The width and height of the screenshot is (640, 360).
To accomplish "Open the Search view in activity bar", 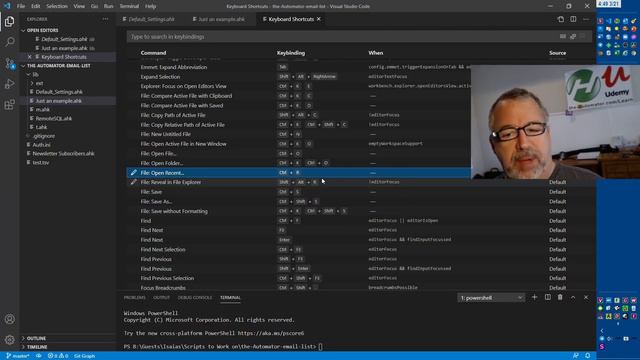I will tap(9, 42).
